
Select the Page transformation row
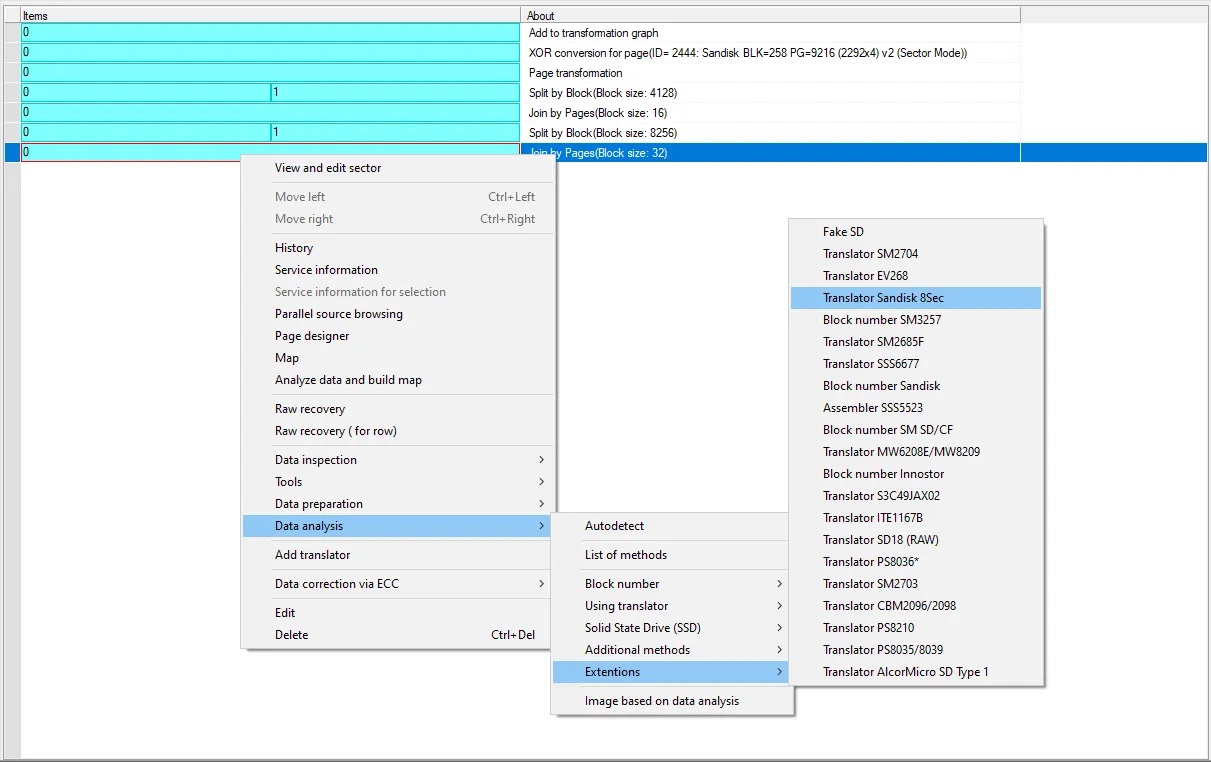click(x=575, y=73)
